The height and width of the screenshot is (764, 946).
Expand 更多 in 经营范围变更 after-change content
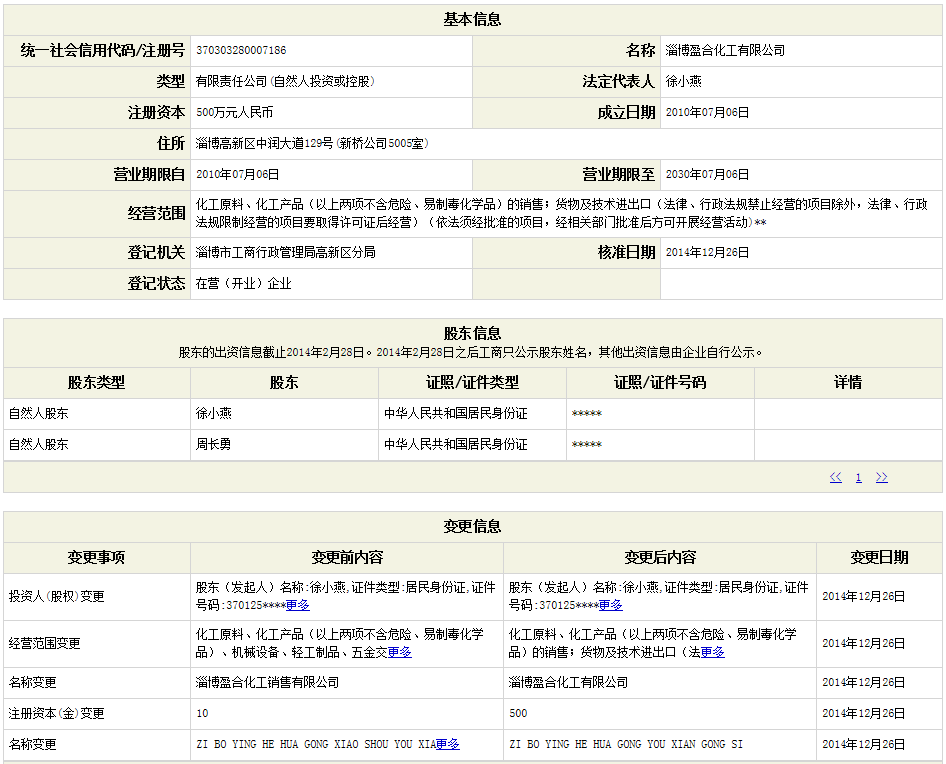tap(713, 652)
